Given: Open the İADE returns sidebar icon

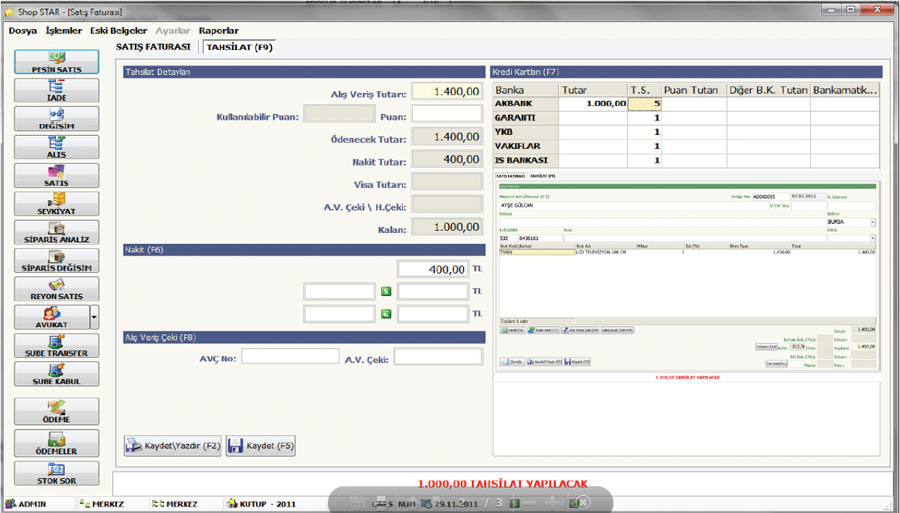Looking at the screenshot, I should [x=56, y=91].
